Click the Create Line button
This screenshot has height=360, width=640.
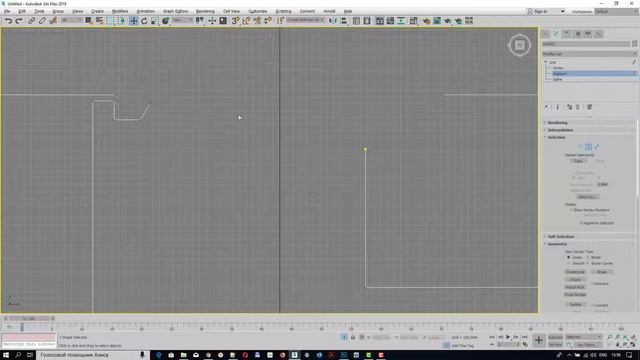576,272
